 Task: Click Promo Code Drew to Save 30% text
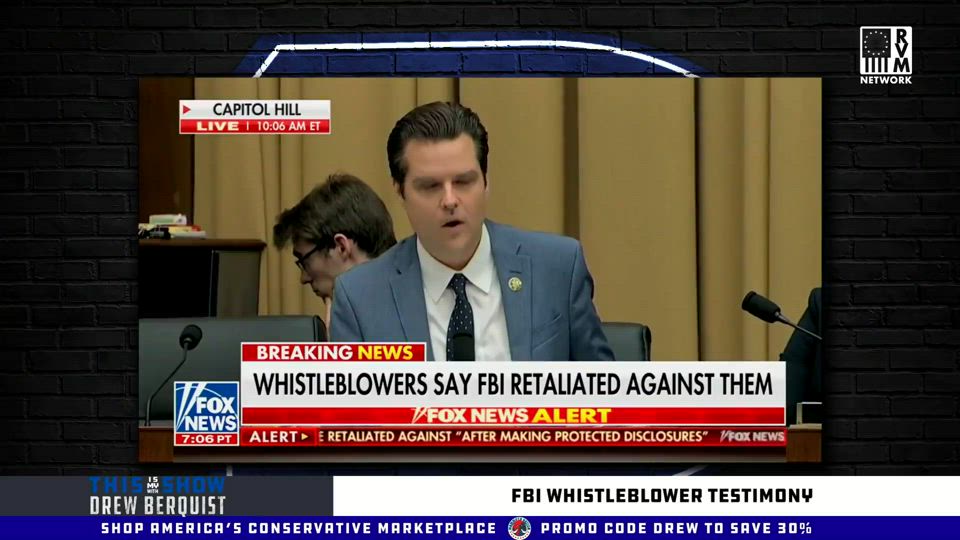(676, 528)
